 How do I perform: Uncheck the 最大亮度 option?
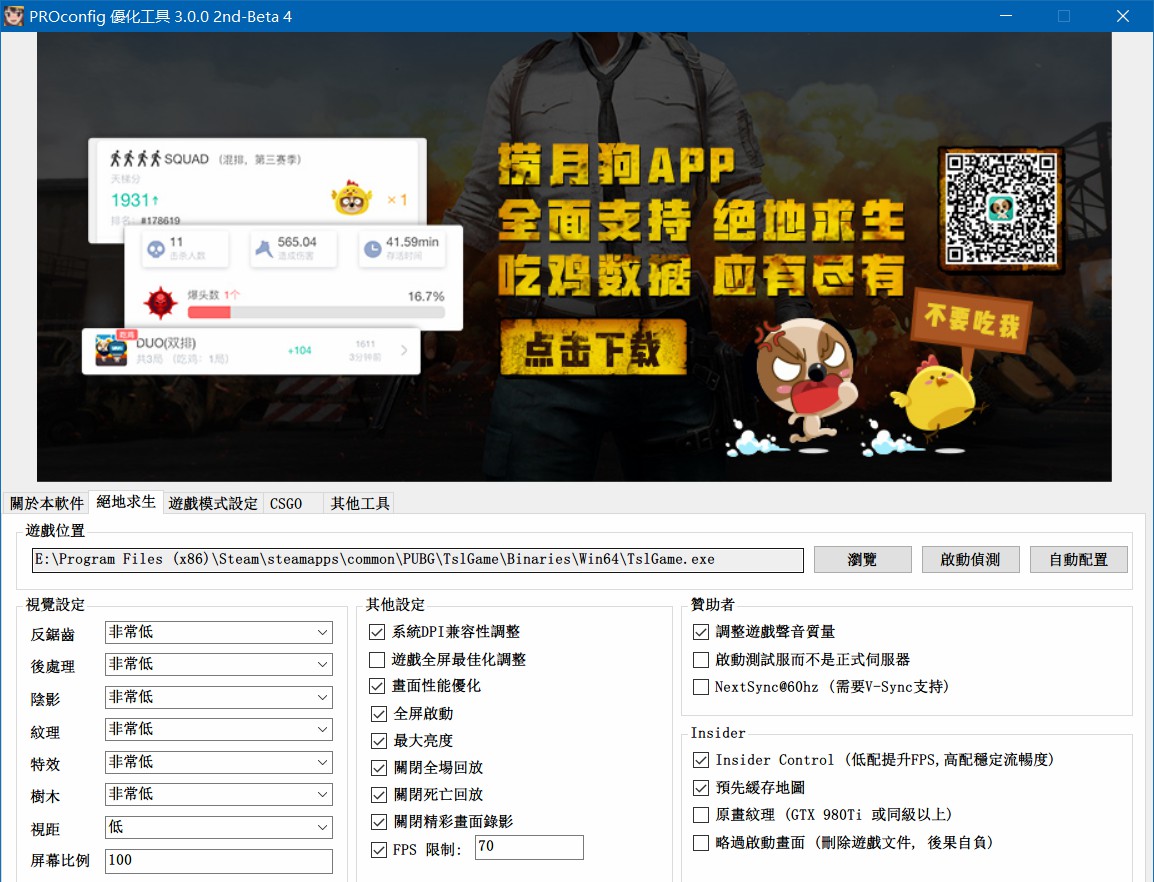pyautogui.click(x=379, y=741)
